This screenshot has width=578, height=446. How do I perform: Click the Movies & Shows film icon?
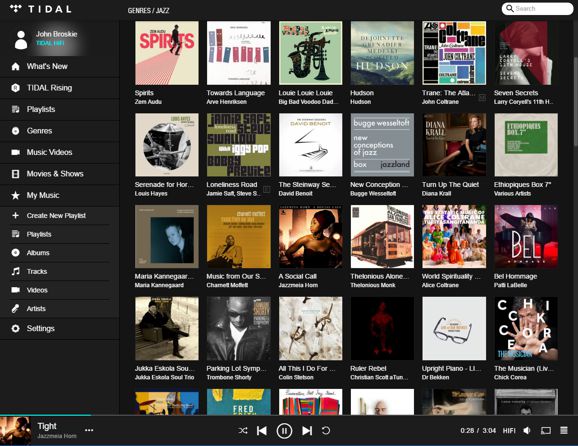point(15,174)
